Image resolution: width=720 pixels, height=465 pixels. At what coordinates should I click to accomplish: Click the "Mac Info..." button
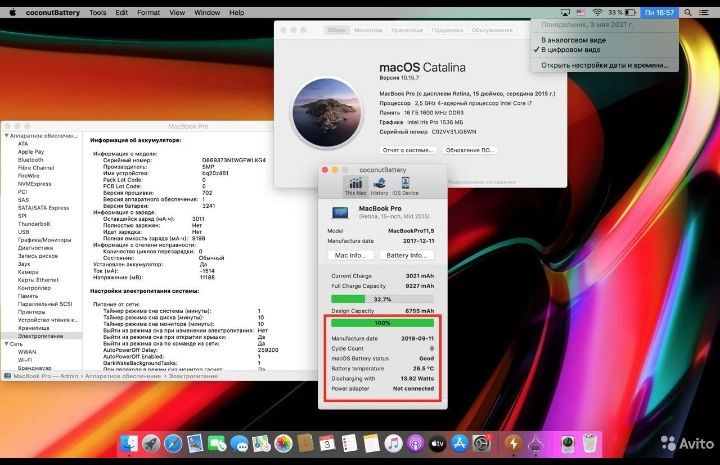click(x=350, y=255)
